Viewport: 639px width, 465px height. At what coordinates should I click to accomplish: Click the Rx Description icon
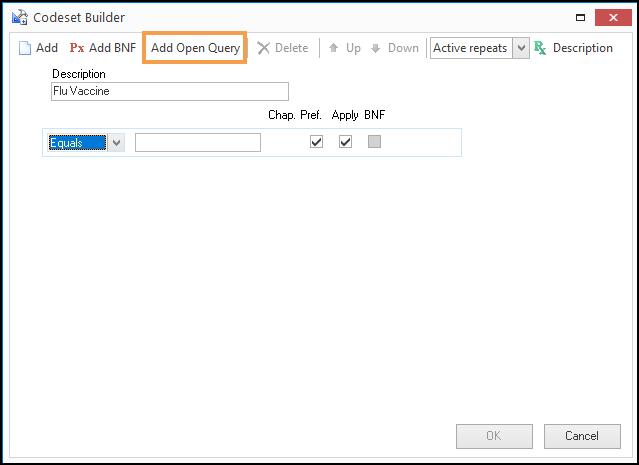(541, 48)
